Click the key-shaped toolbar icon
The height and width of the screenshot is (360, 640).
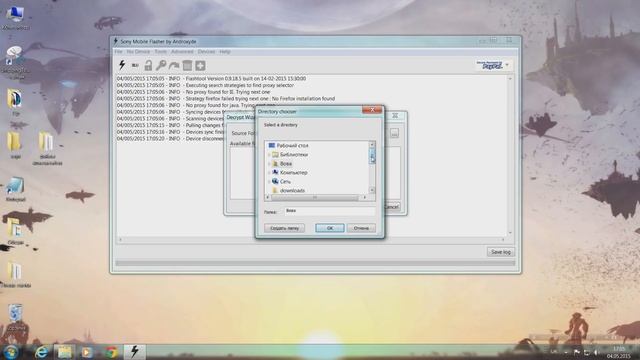[x=161, y=65]
